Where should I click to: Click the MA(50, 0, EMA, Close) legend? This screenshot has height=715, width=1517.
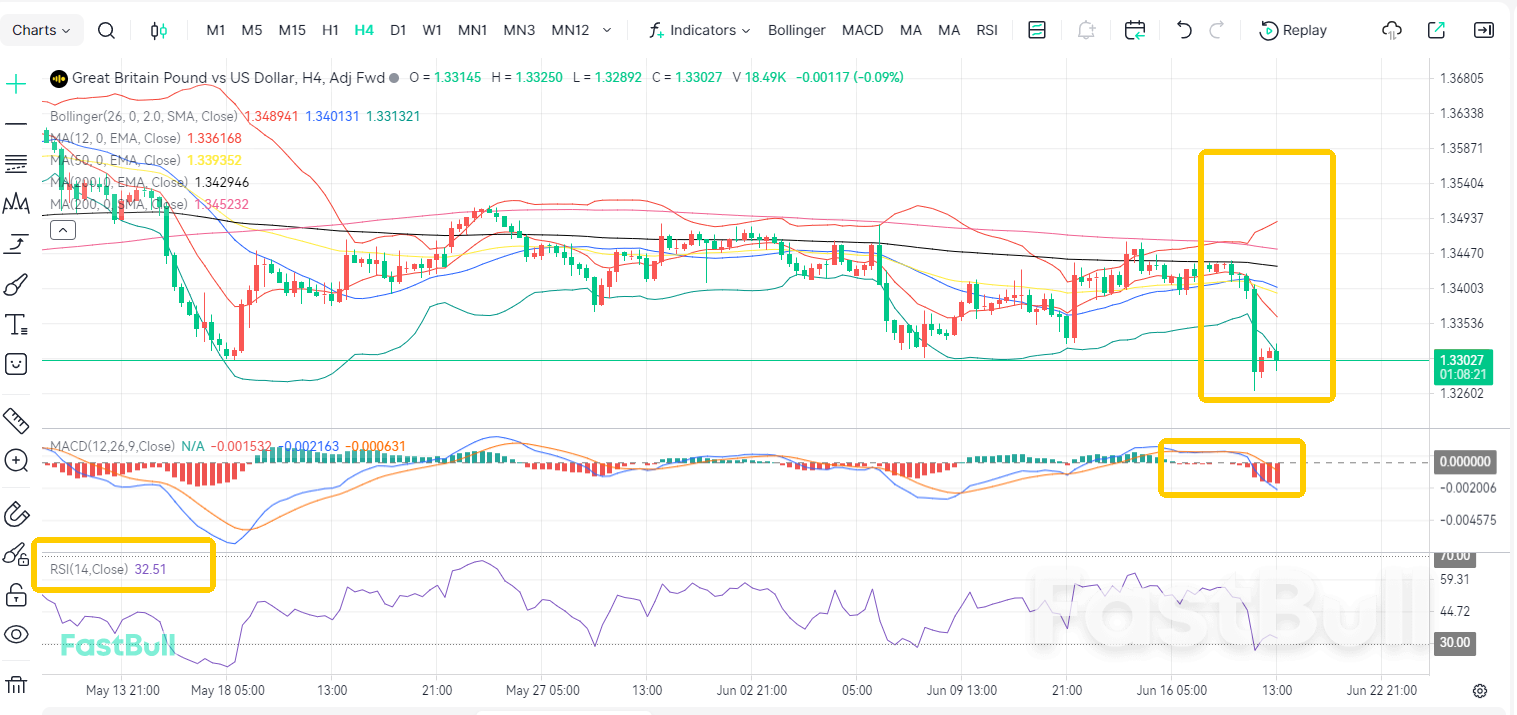point(115,160)
